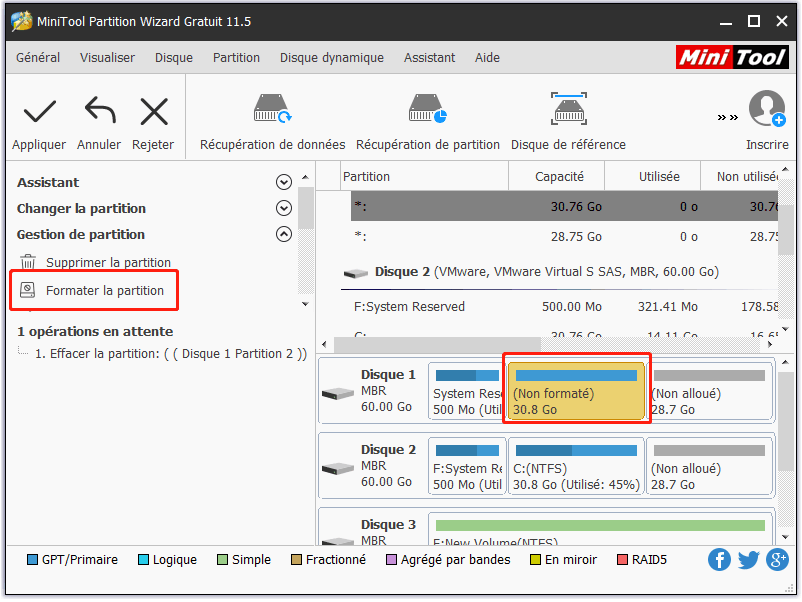
Task: Click right arrow of partition list scrollbar
Action: 770,344
